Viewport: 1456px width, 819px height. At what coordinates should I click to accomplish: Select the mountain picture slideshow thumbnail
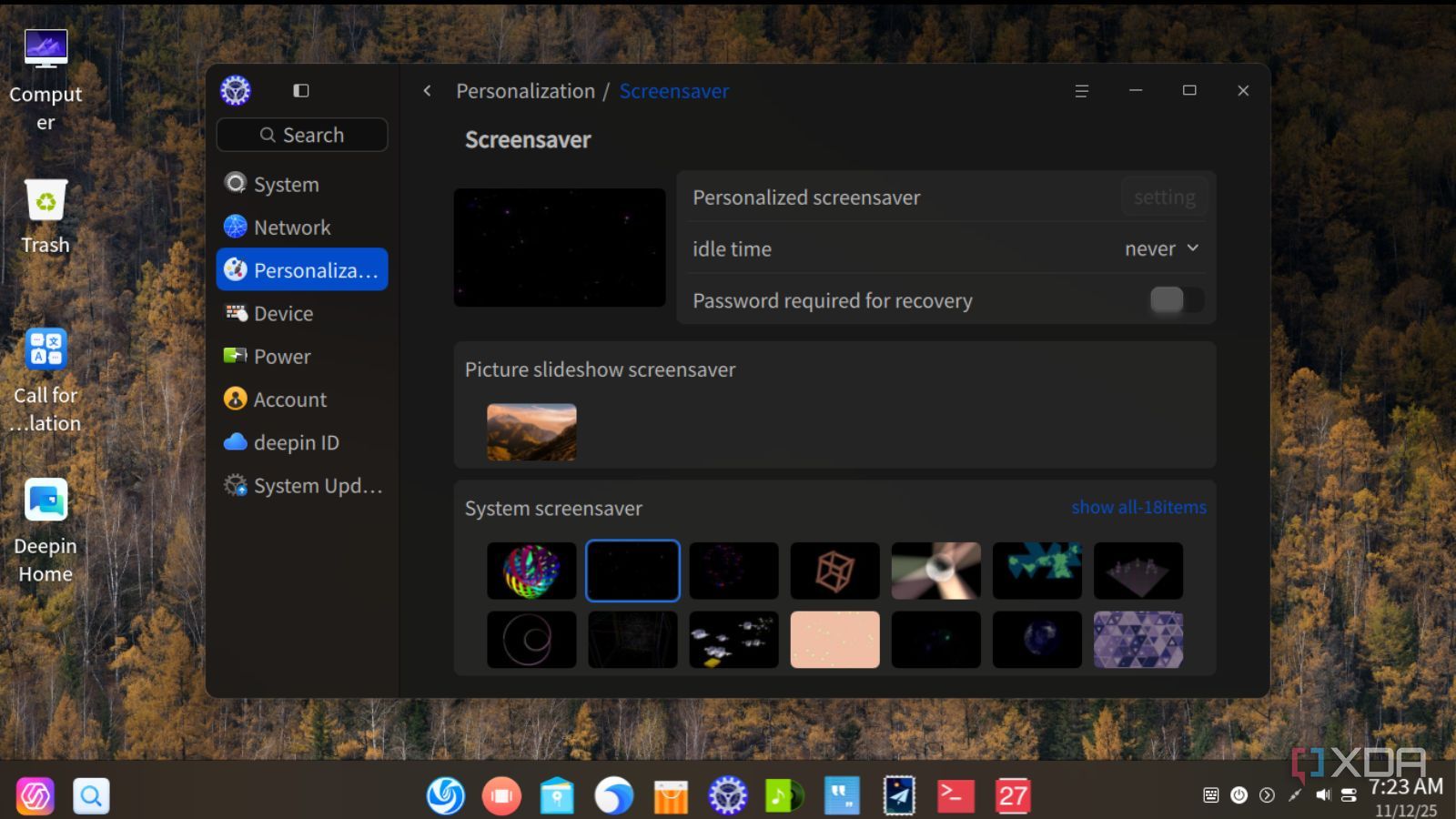point(531,431)
